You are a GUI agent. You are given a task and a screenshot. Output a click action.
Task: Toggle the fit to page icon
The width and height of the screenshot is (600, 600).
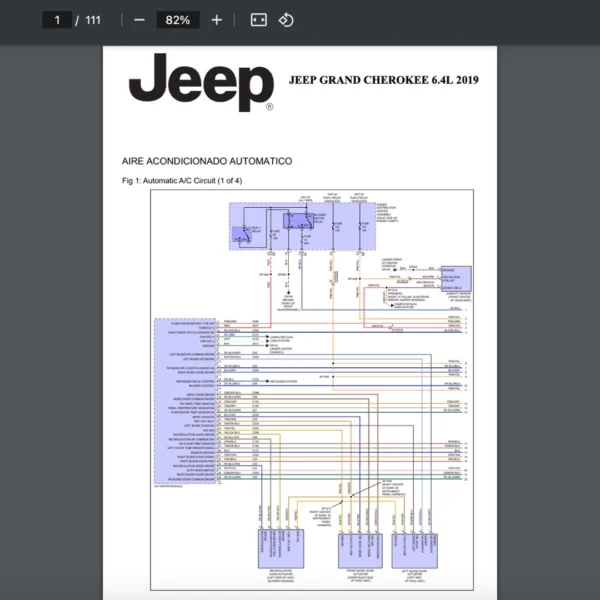tap(258, 20)
